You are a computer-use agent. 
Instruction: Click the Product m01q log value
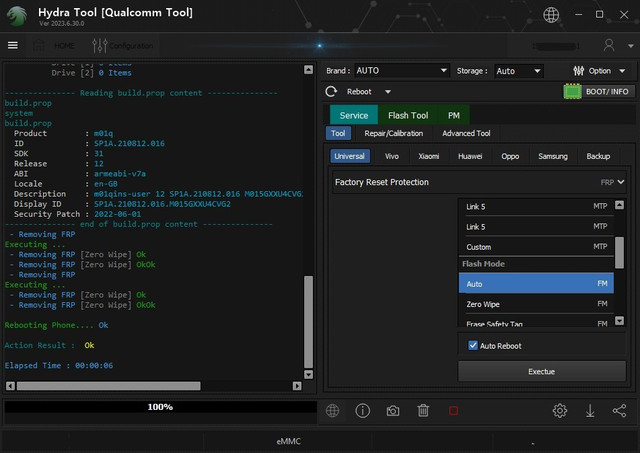tap(103, 133)
